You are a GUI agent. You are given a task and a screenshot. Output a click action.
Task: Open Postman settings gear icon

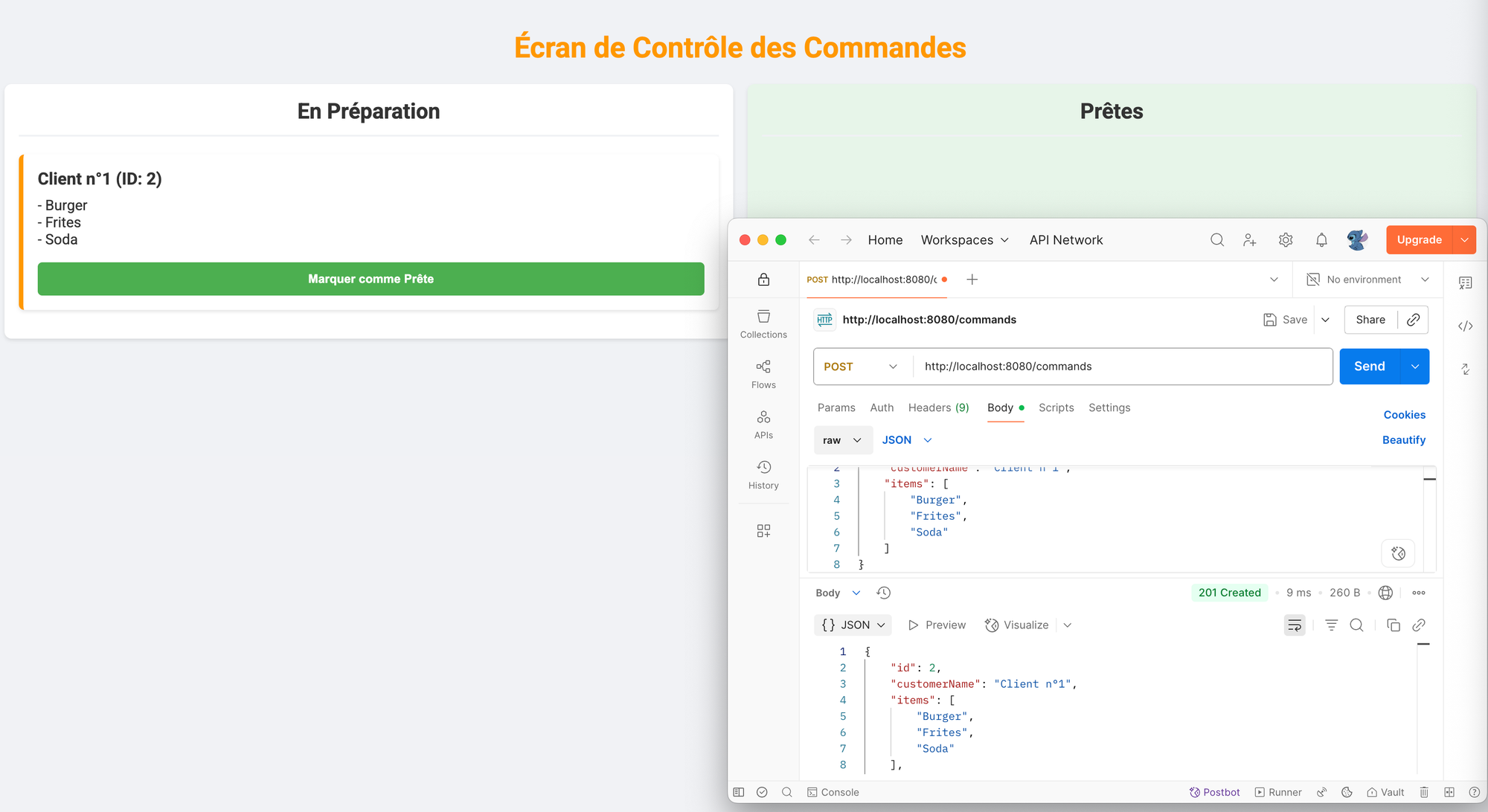1286,240
